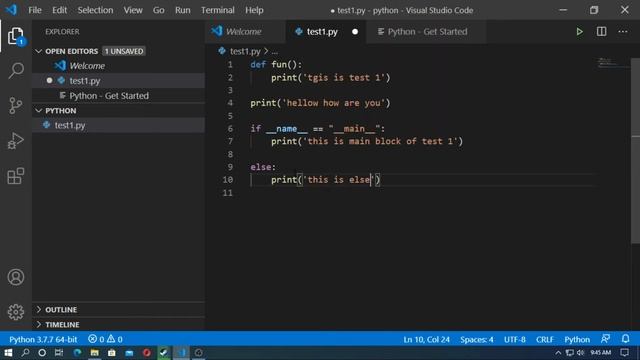Image resolution: width=640 pixels, height=360 pixels.
Task: Open Microsoft Store from the taskbar
Action: (x=112, y=353)
